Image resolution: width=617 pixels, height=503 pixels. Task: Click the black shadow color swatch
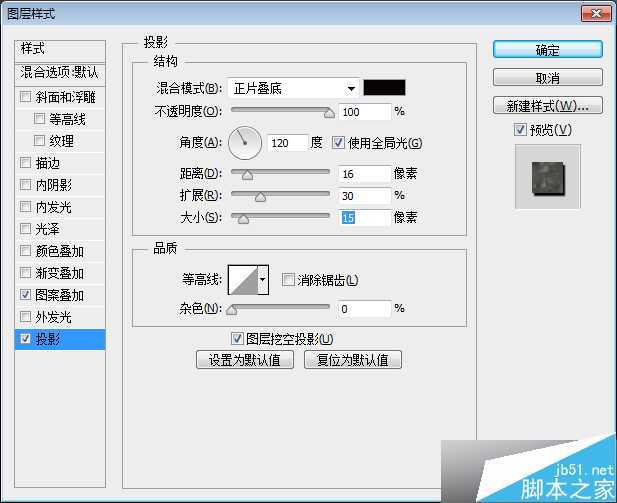coord(384,88)
